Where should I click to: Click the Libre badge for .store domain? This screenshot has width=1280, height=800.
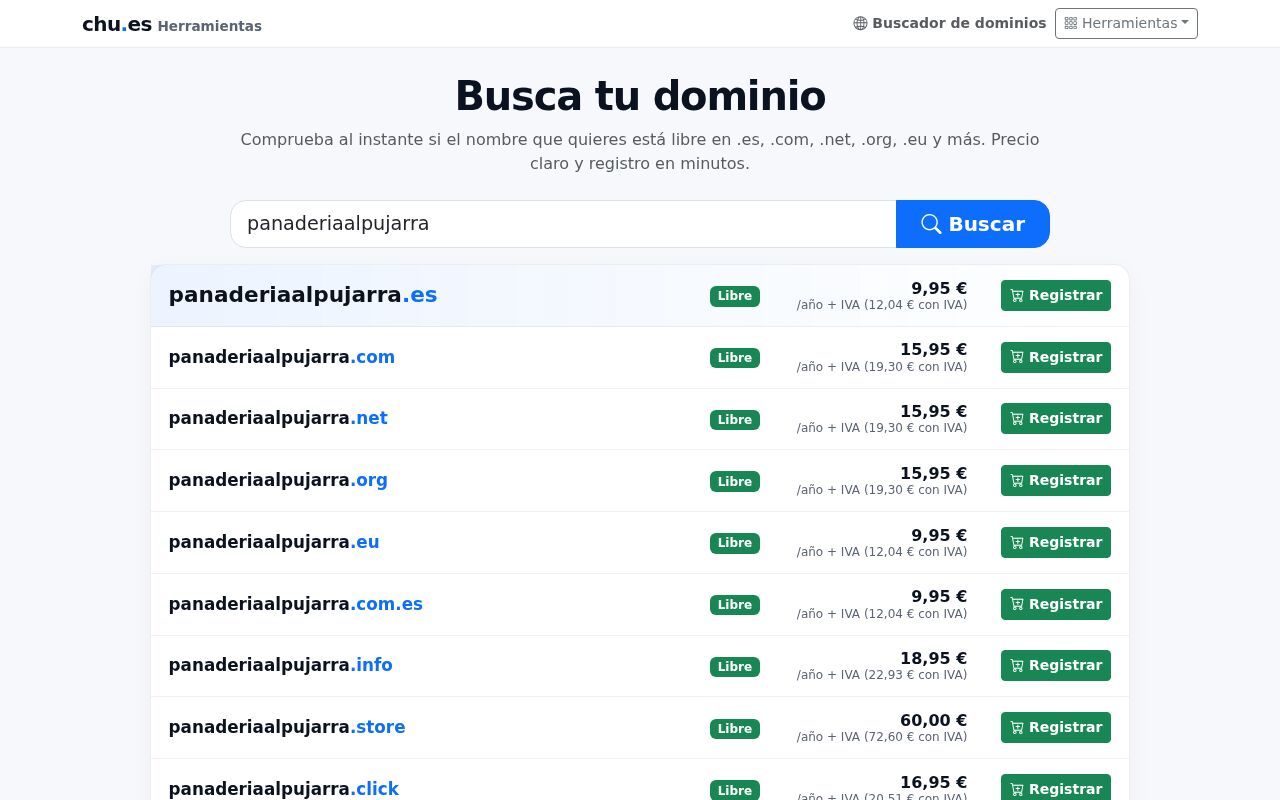point(735,729)
